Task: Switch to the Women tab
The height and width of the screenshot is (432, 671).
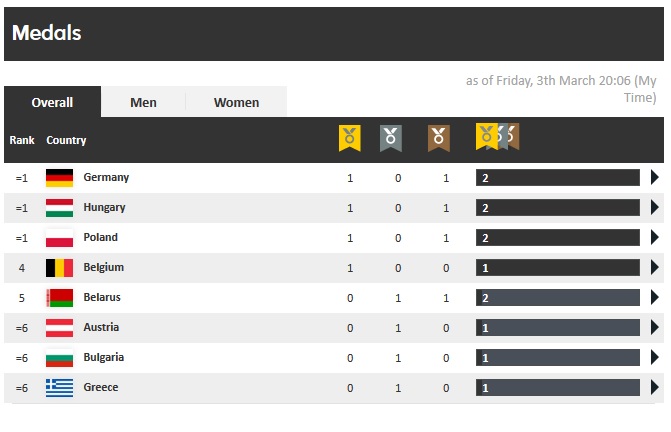Action: coord(236,102)
